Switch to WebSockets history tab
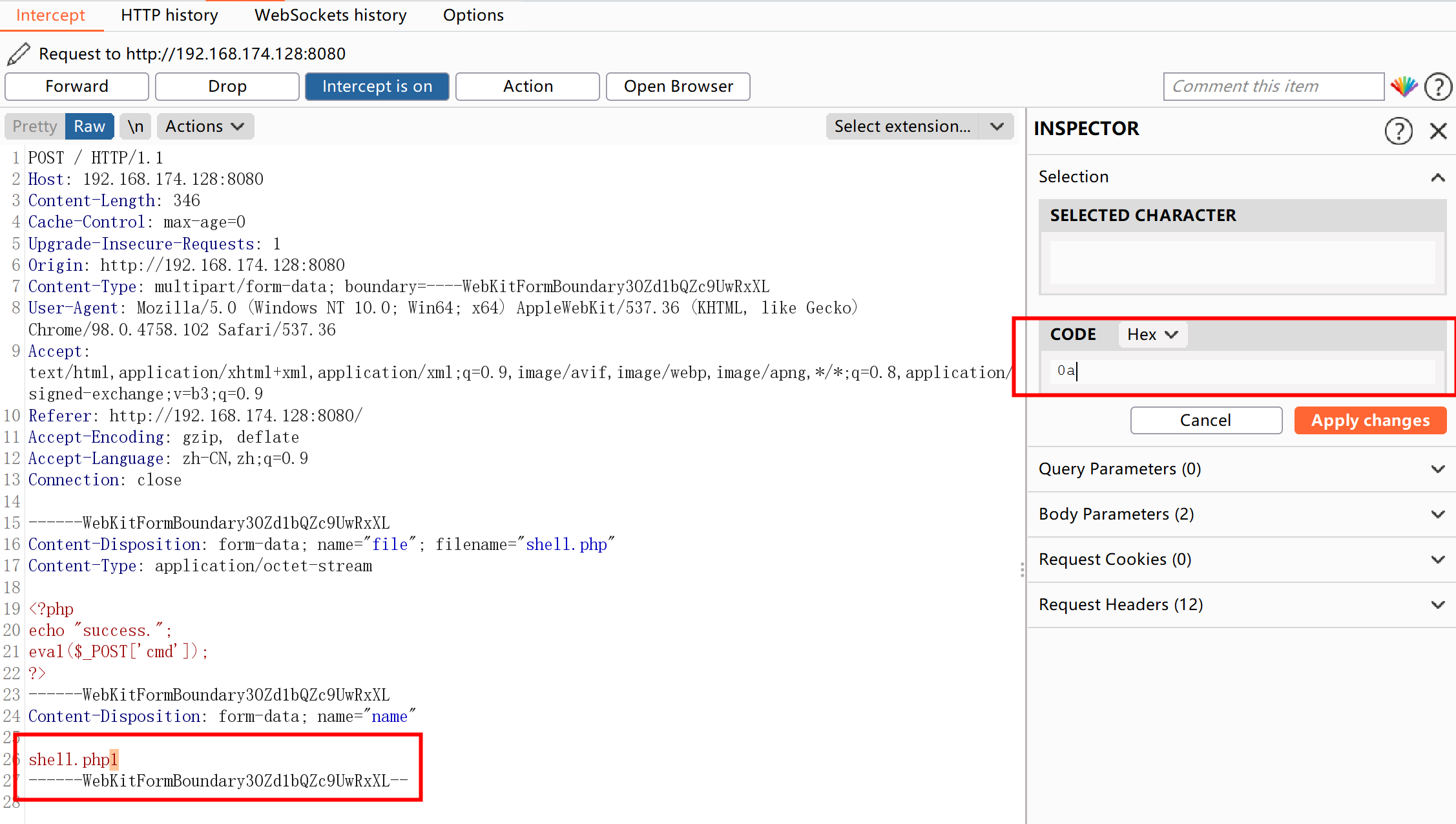Viewport: 1456px width, 824px height. (330, 16)
